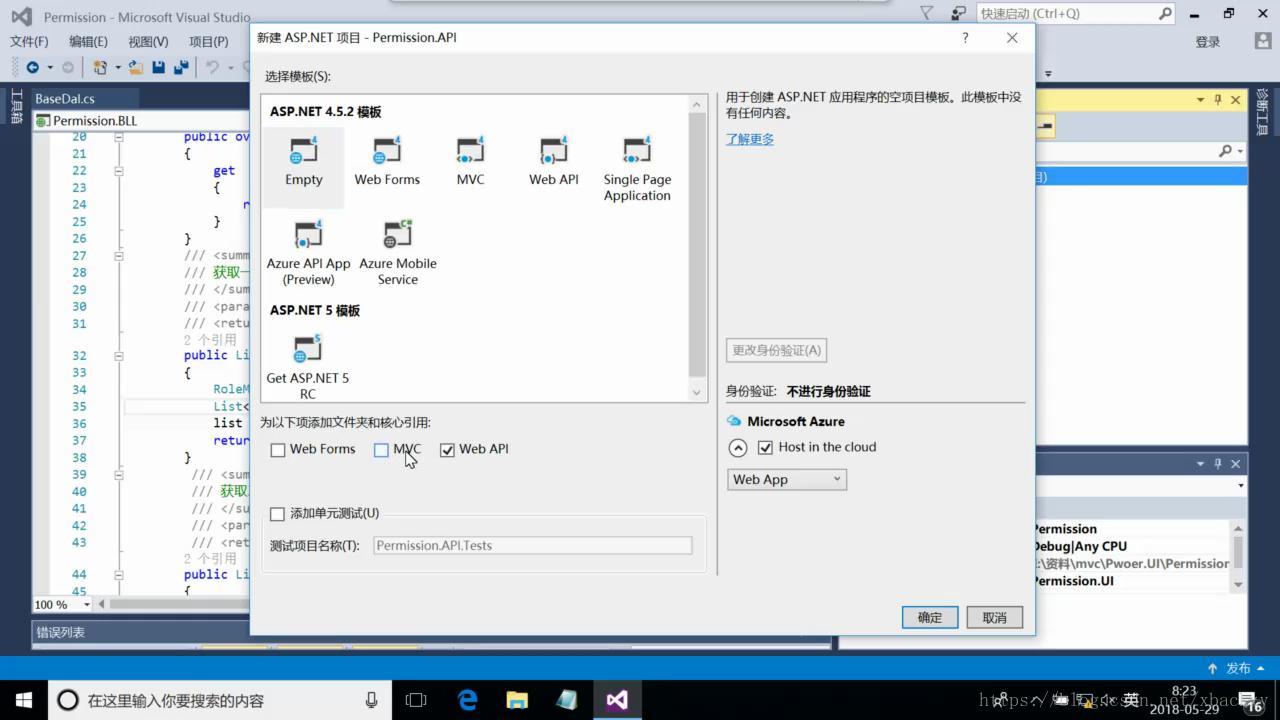Open the 视图(V) menu
The height and width of the screenshot is (720, 1280).
point(148,41)
